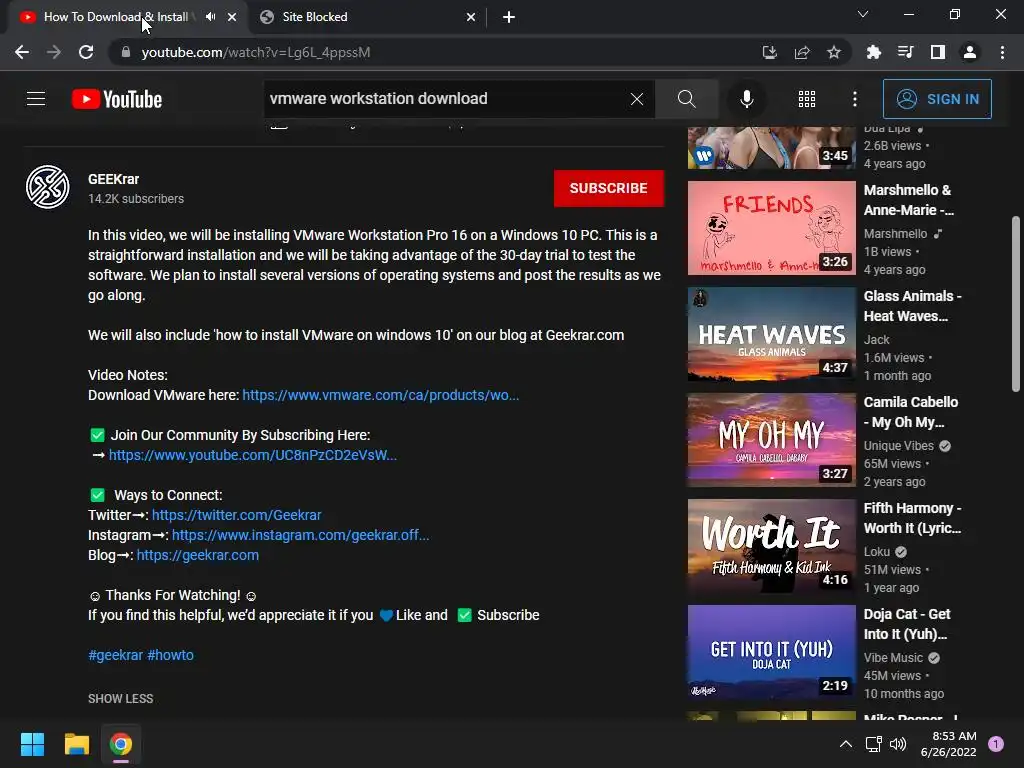Click the address bar URL
This screenshot has width=1024, height=768.
(x=256, y=52)
